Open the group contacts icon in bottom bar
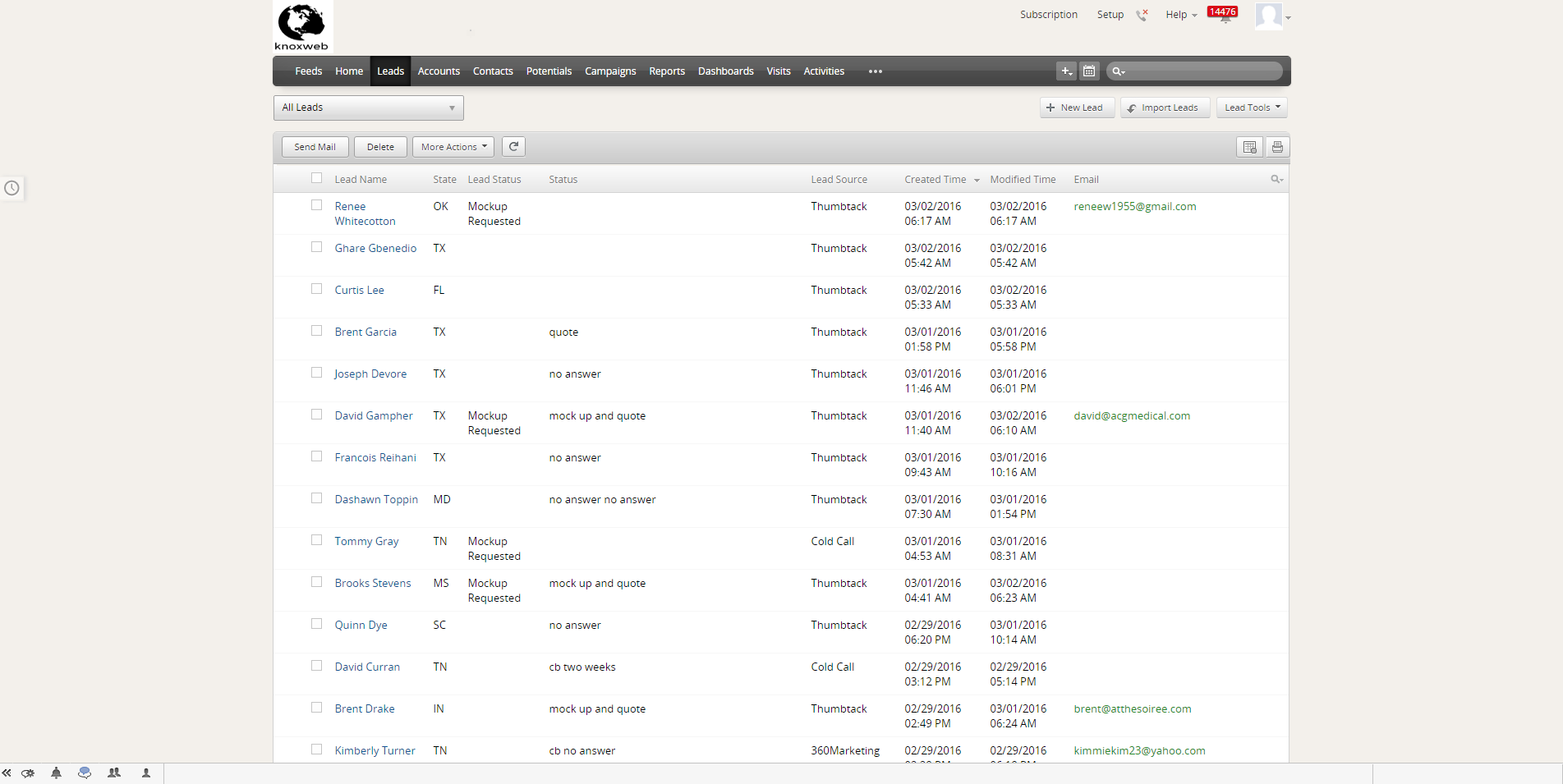The image size is (1563, 784). tap(114, 773)
